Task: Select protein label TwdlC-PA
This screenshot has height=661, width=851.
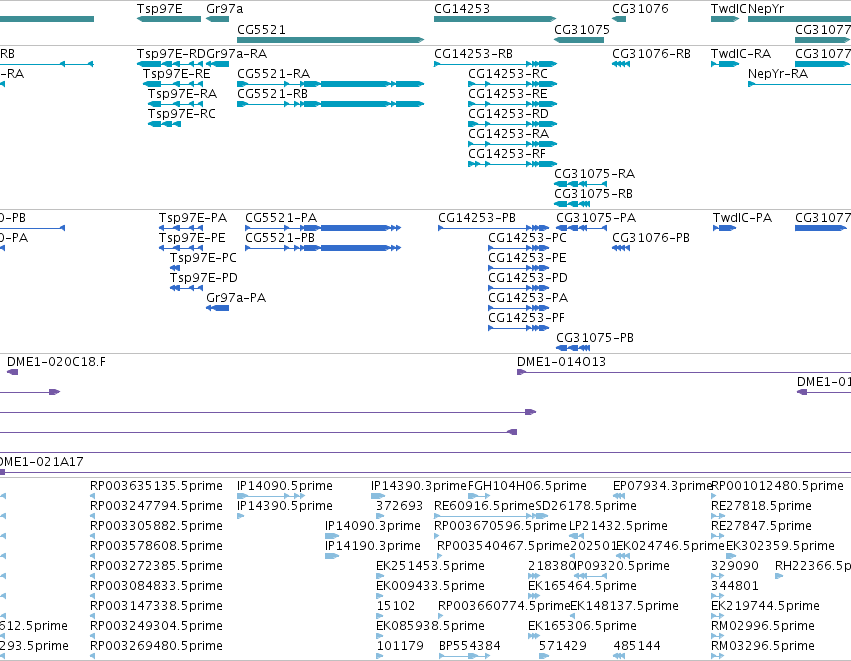Action: (x=742, y=218)
